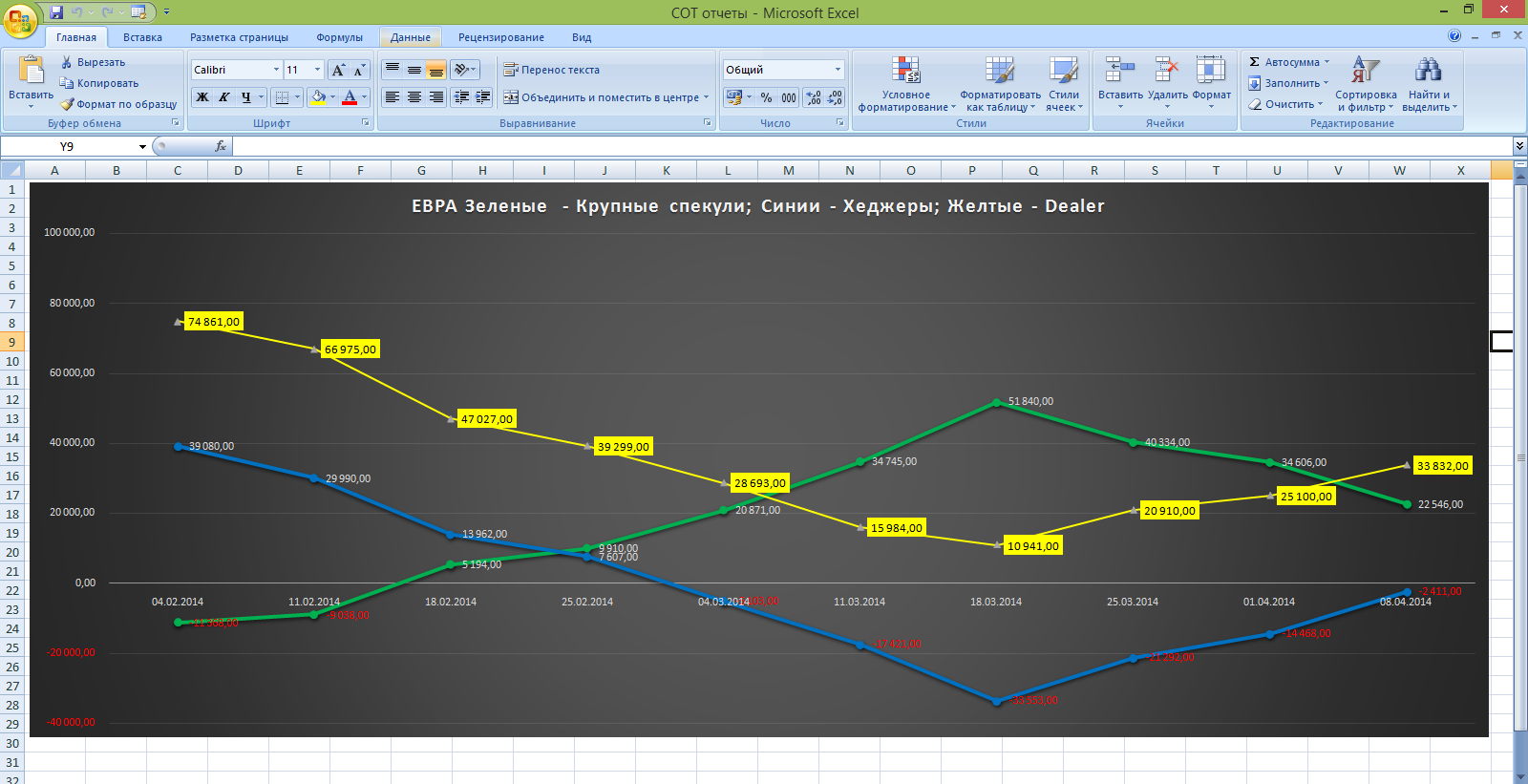Open Форматировать как таблицу gallery
The height and width of the screenshot is (784, 1528).
[1000, 84]
